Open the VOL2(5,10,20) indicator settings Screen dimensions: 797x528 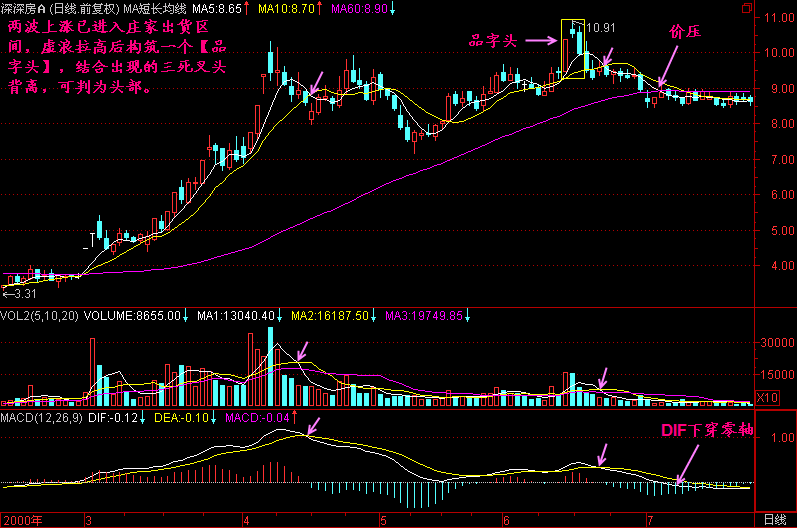tap(39, 316)
